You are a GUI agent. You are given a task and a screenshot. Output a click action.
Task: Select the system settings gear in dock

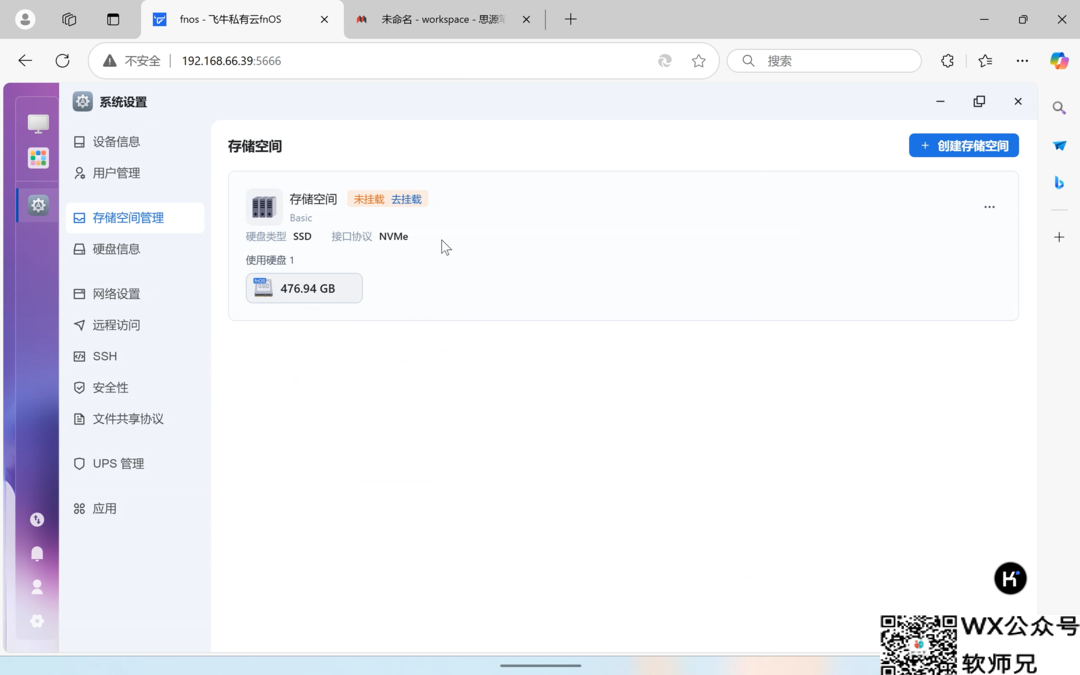(x=38, y=205)
